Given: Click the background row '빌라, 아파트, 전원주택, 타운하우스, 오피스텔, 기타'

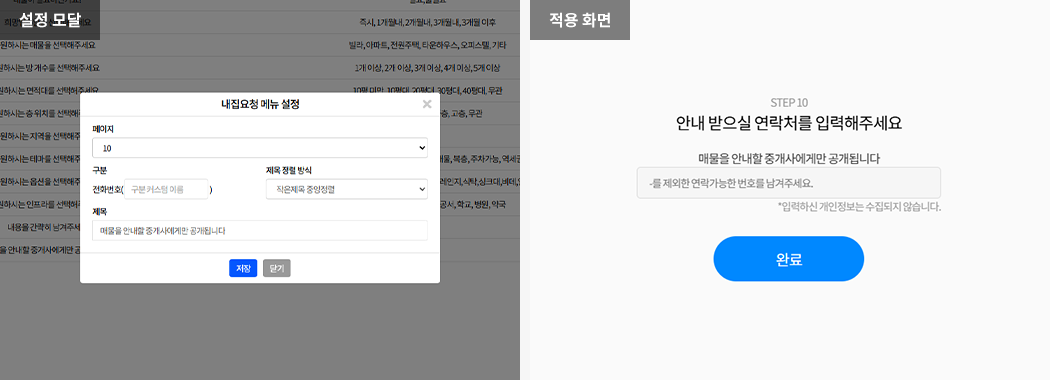Looking at the screenshot, I should (427, 46).
